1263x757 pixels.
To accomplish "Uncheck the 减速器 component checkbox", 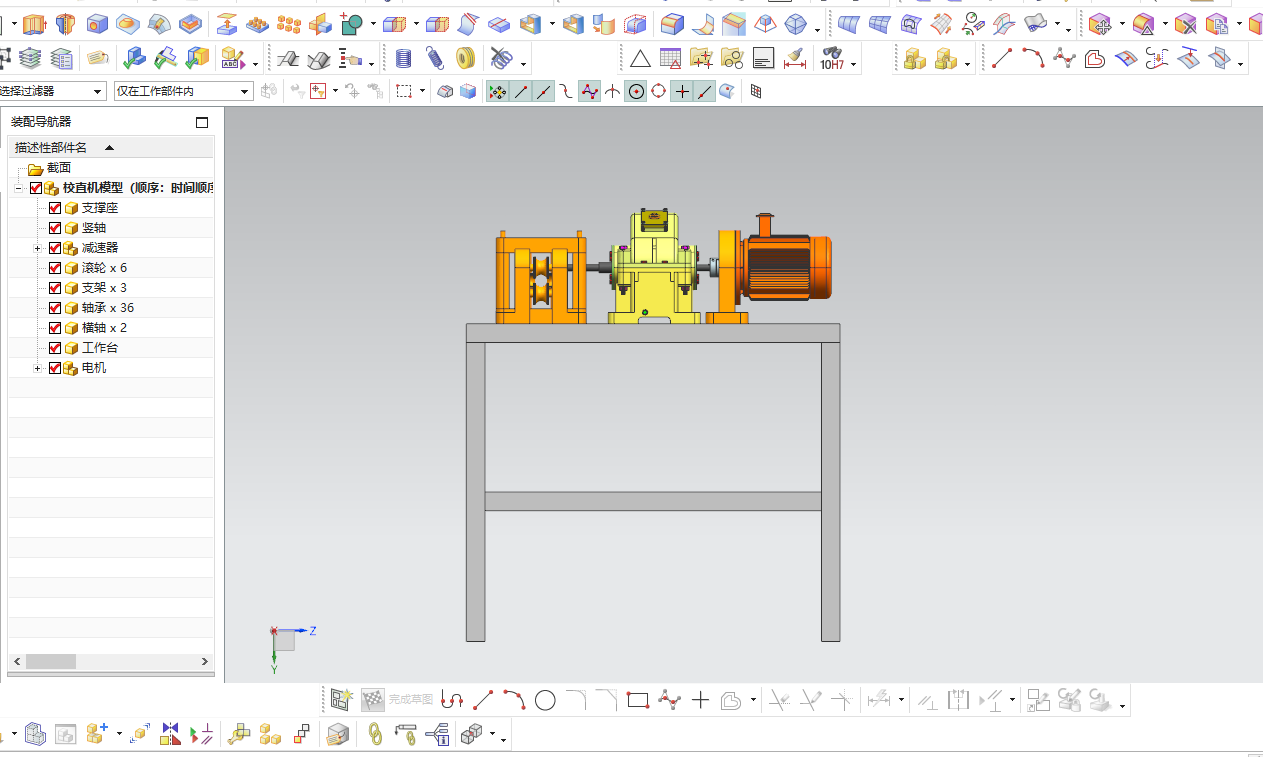I will click(55, 248).
